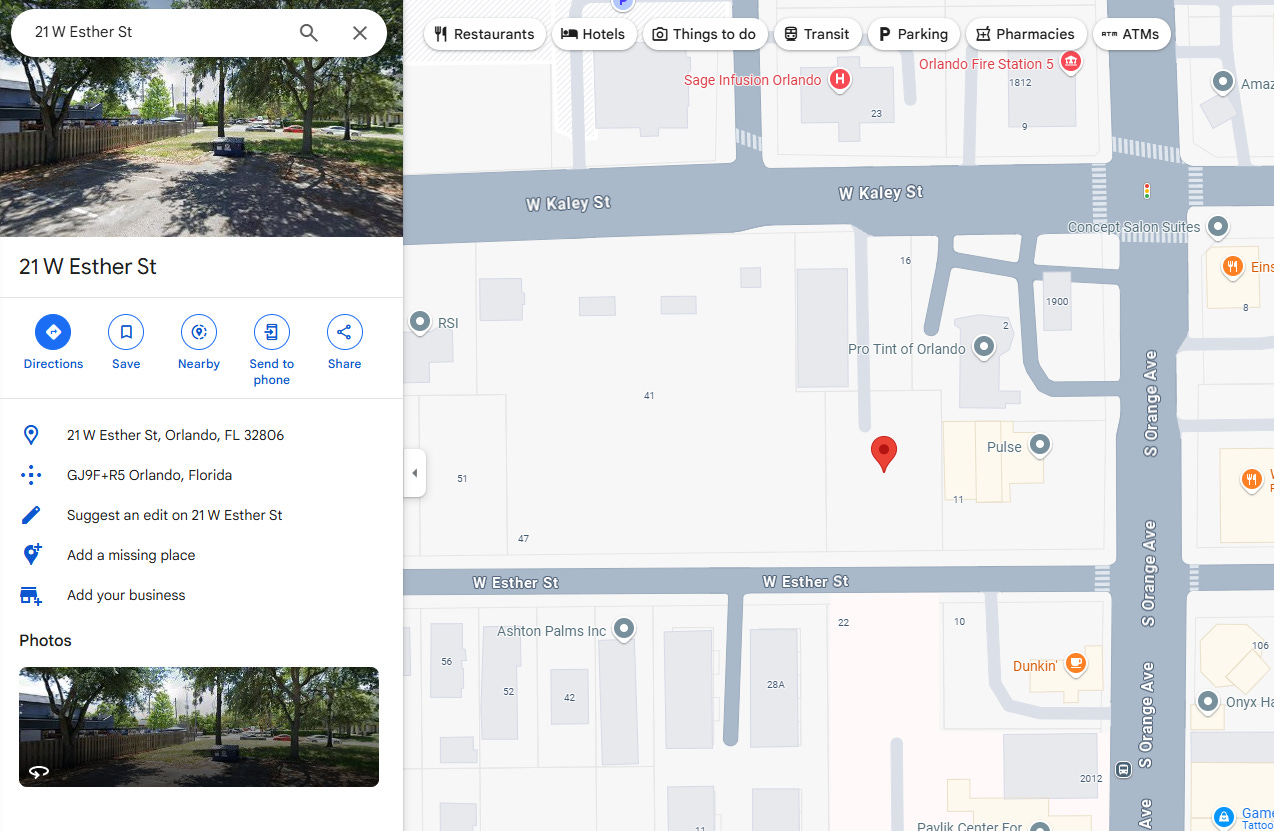Search Nearby this address
The image size is (1274, 831).
pyautogui.click(x=199, y=342)
